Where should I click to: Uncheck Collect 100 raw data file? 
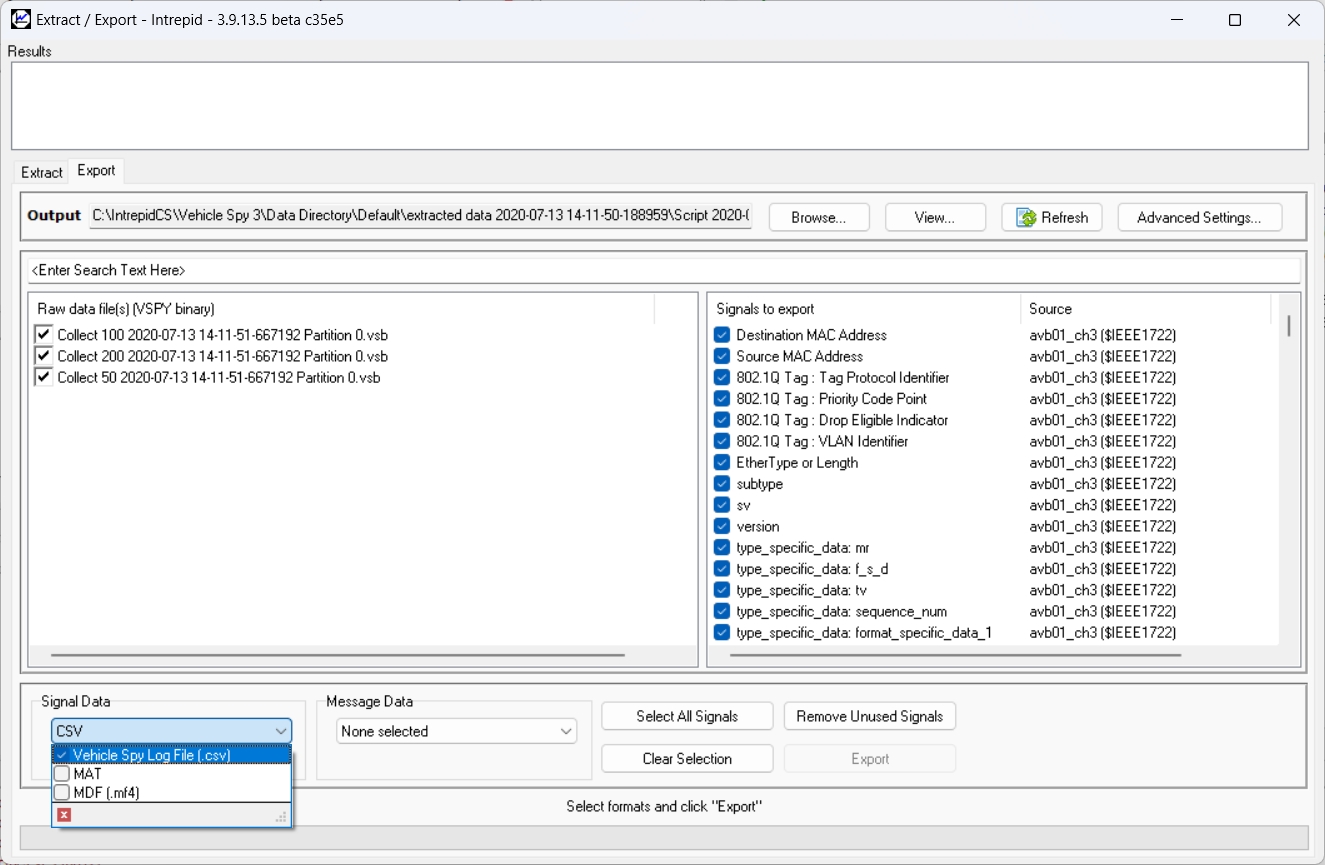(x=43, y=335)
